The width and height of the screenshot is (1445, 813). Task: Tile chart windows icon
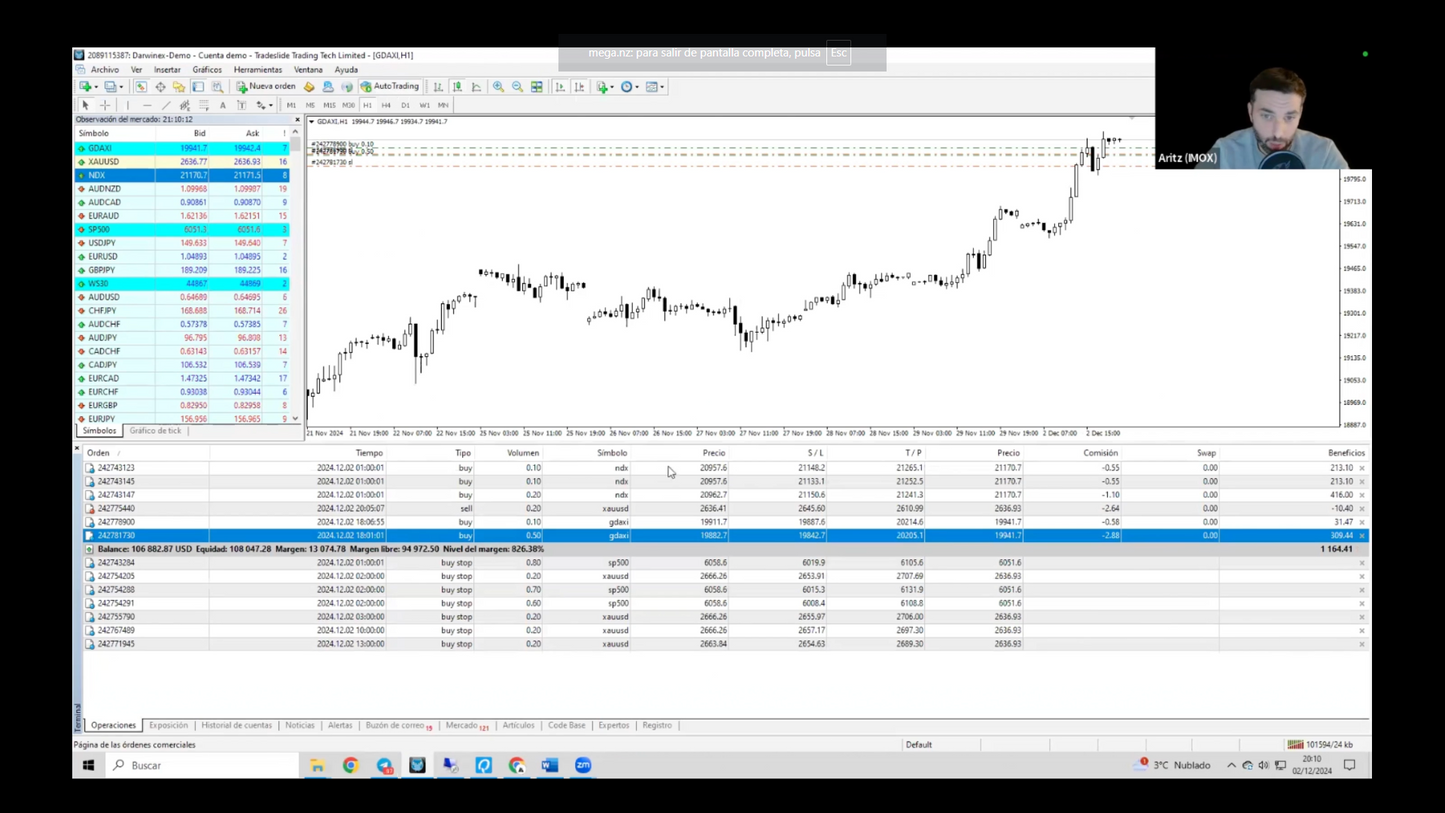537,87
